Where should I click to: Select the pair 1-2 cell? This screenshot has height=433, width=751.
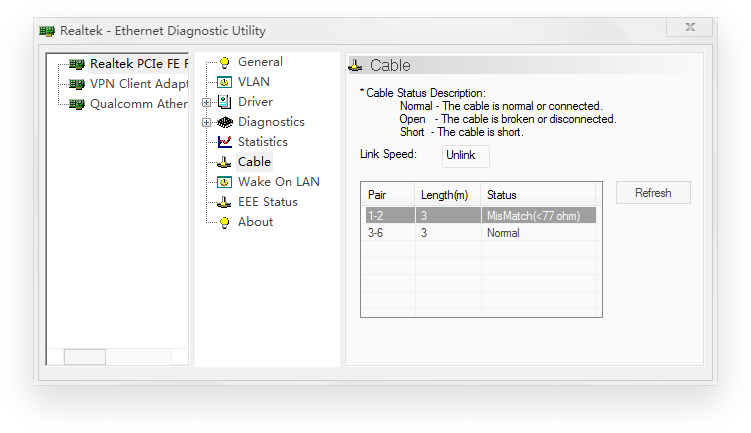tap(390, 216)
